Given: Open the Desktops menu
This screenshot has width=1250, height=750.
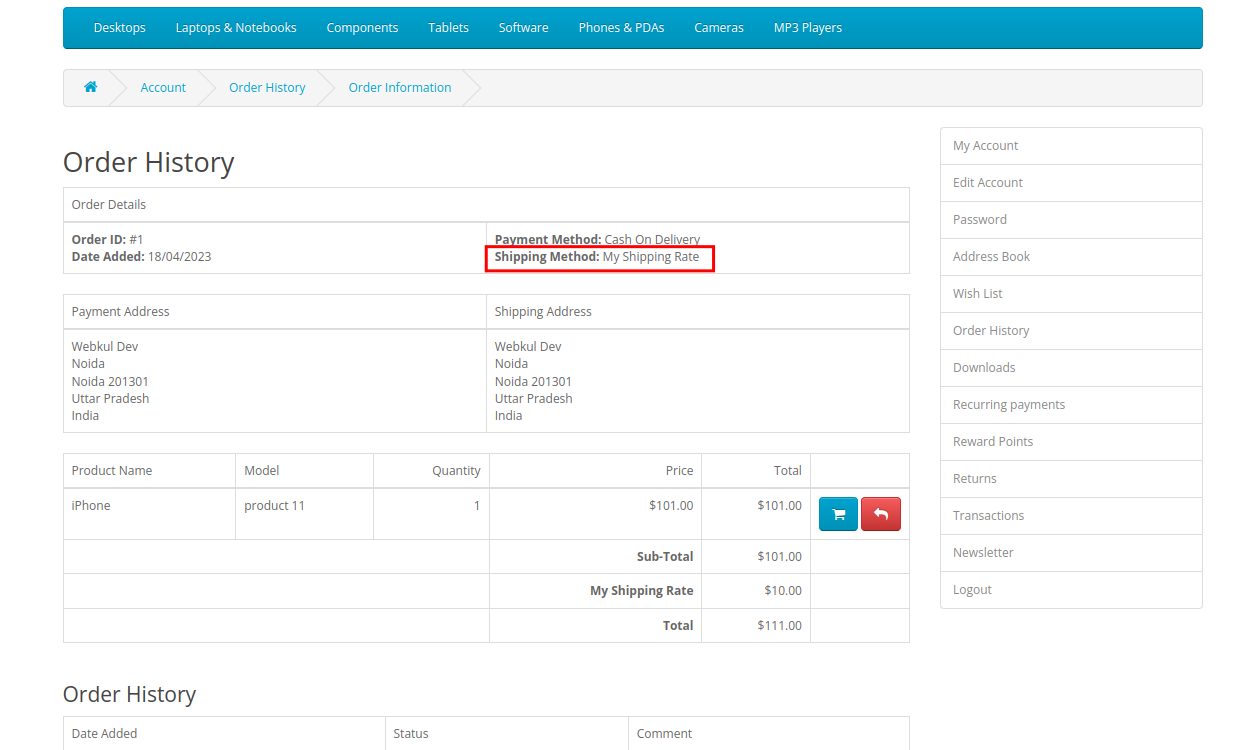Looking at the screenshot, I should tap(120, 28).
